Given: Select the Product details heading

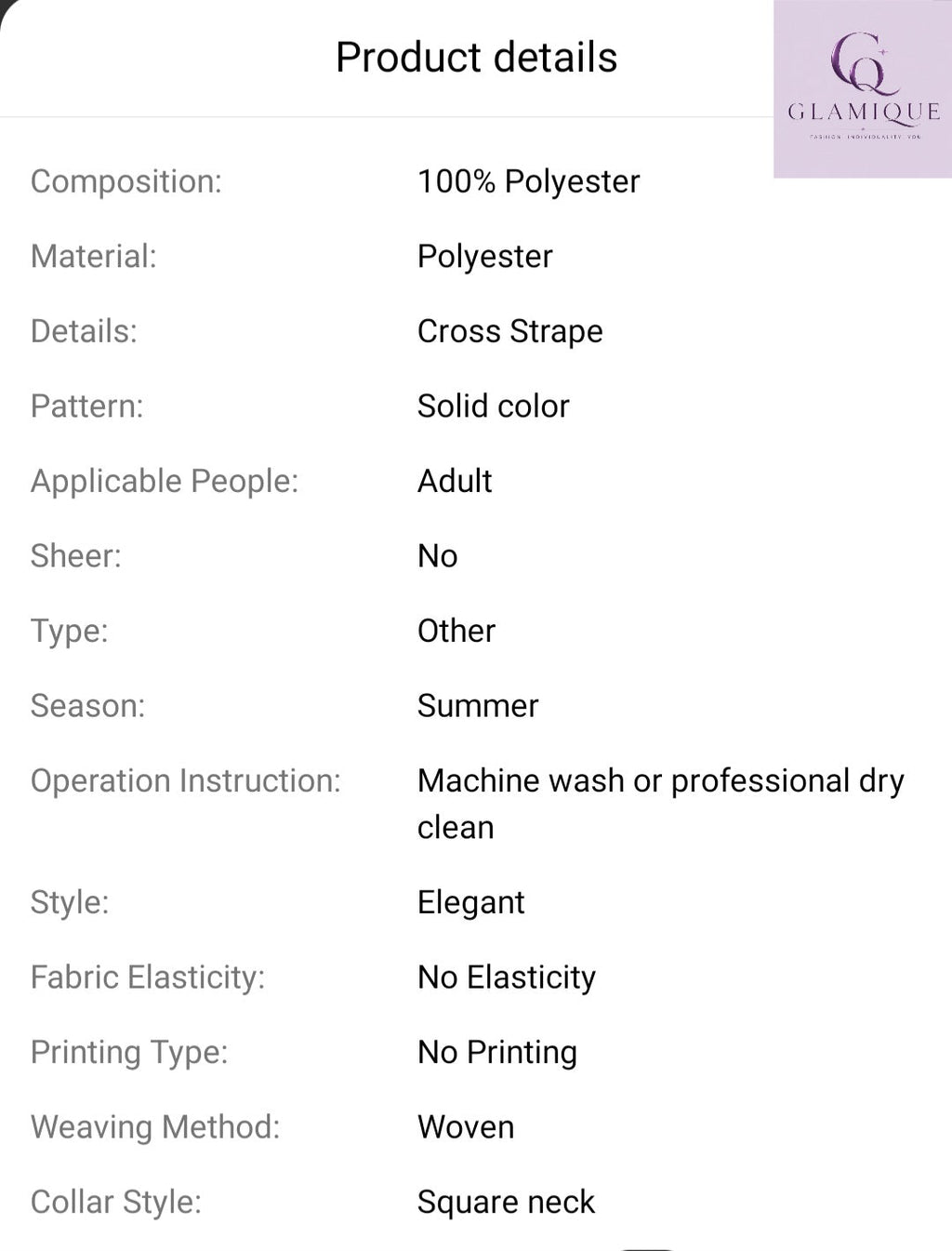Looking at the screenshot, I should tap(476, 58).
